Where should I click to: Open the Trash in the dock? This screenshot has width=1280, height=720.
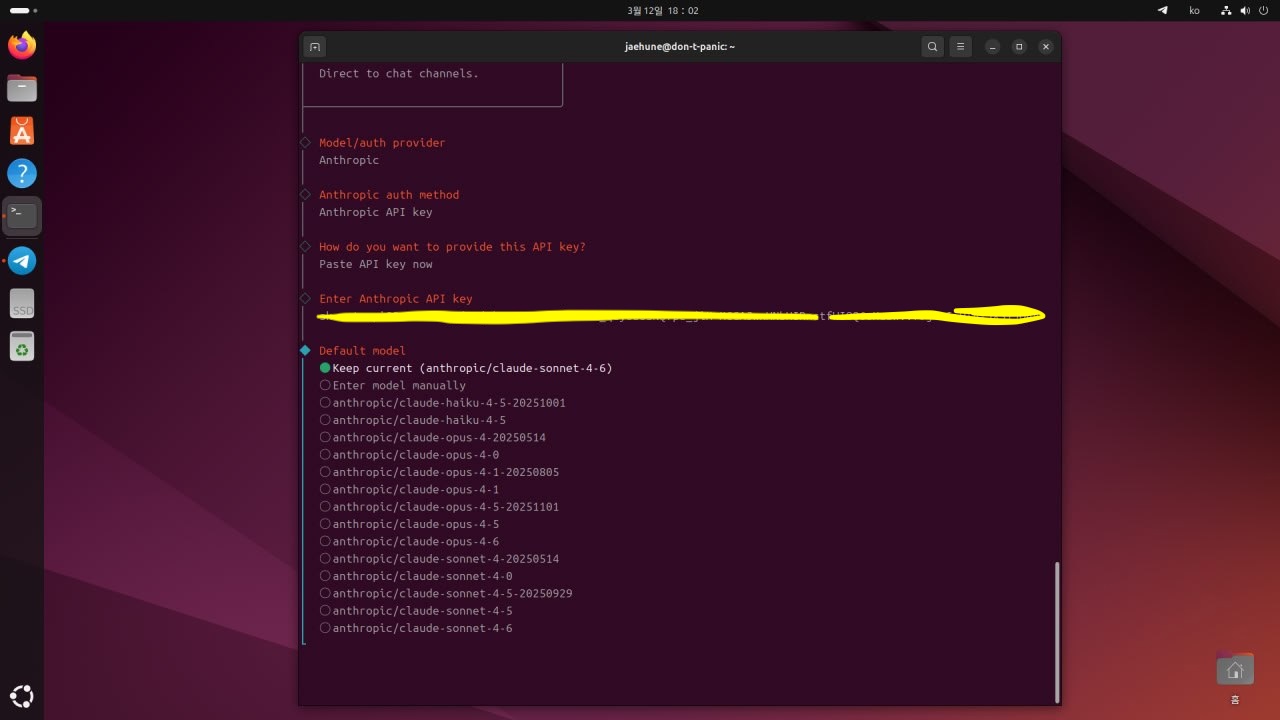22,347
